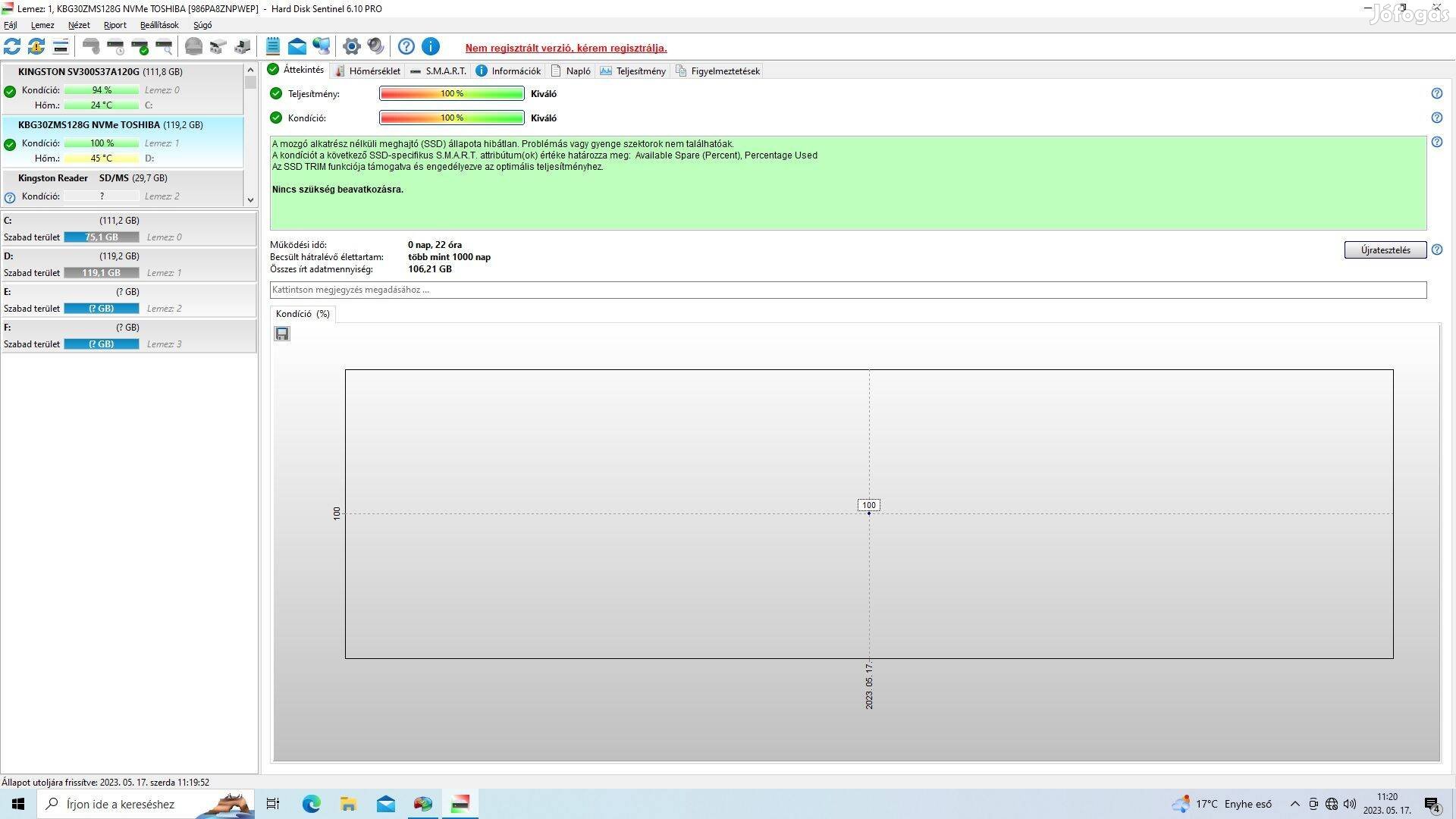Click the save graph floppy disk icon
This screenshot has width=1456, height=819.
[x=282, y=334]
